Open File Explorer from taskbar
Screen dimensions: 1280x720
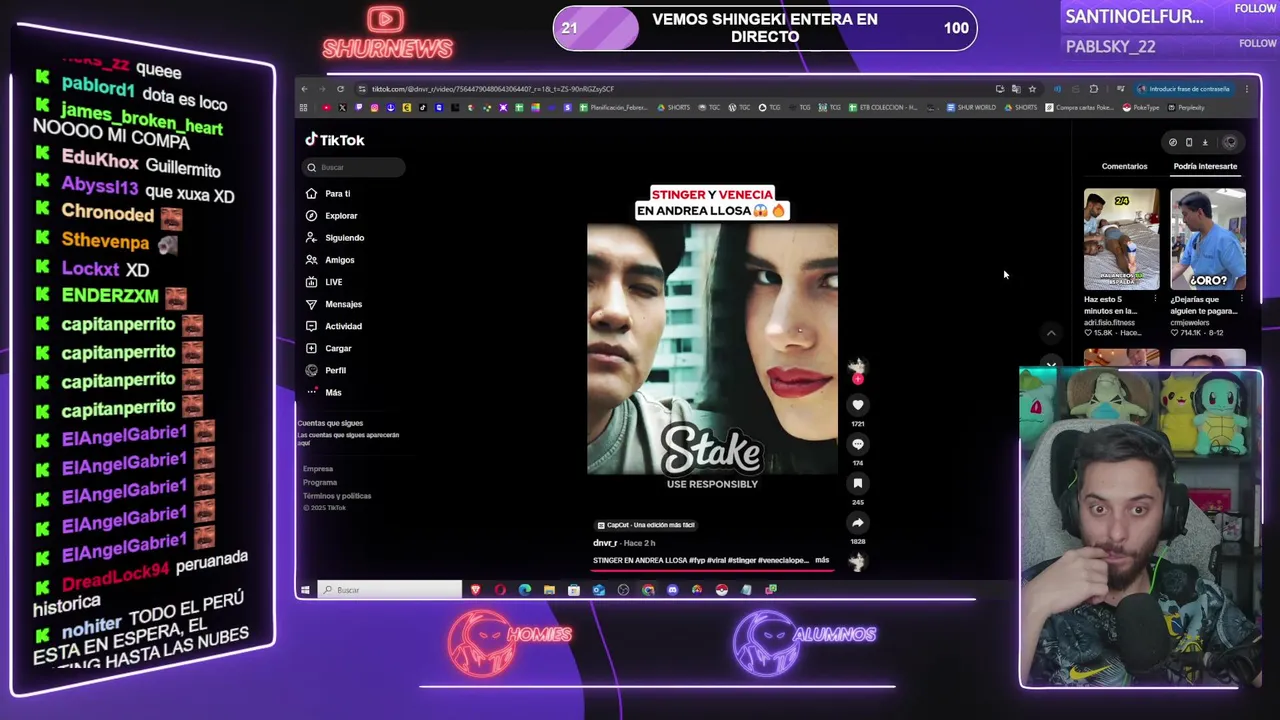coord(549,590)
